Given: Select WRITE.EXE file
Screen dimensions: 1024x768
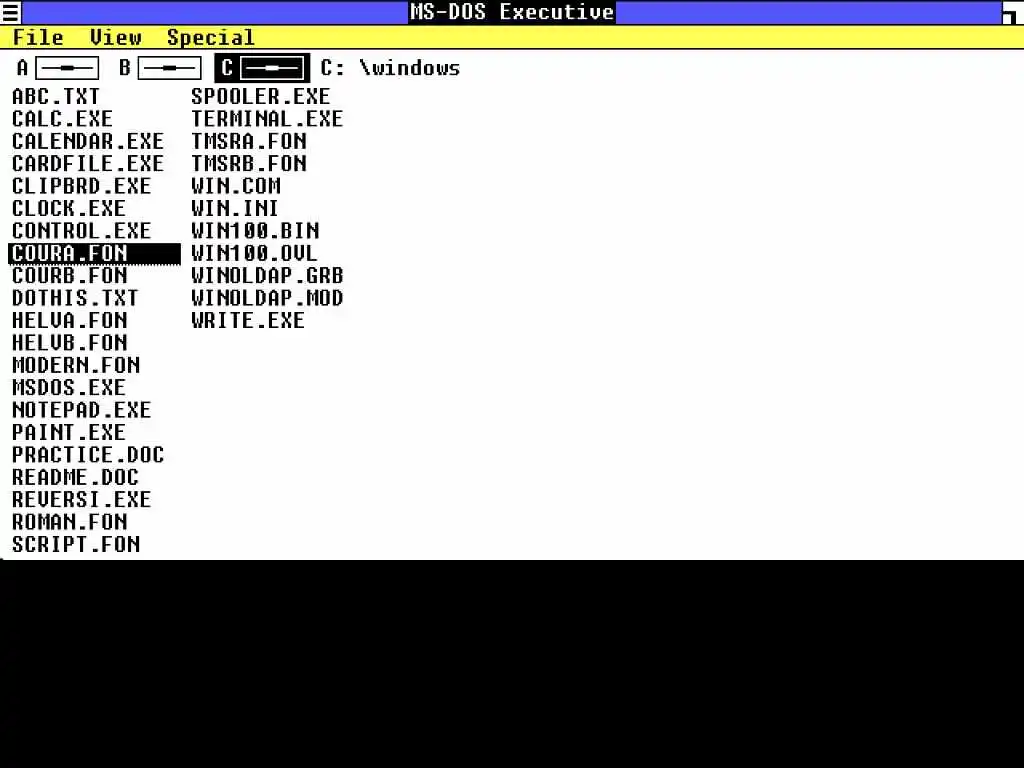Looking at the screenshot, I should [248, 321].
